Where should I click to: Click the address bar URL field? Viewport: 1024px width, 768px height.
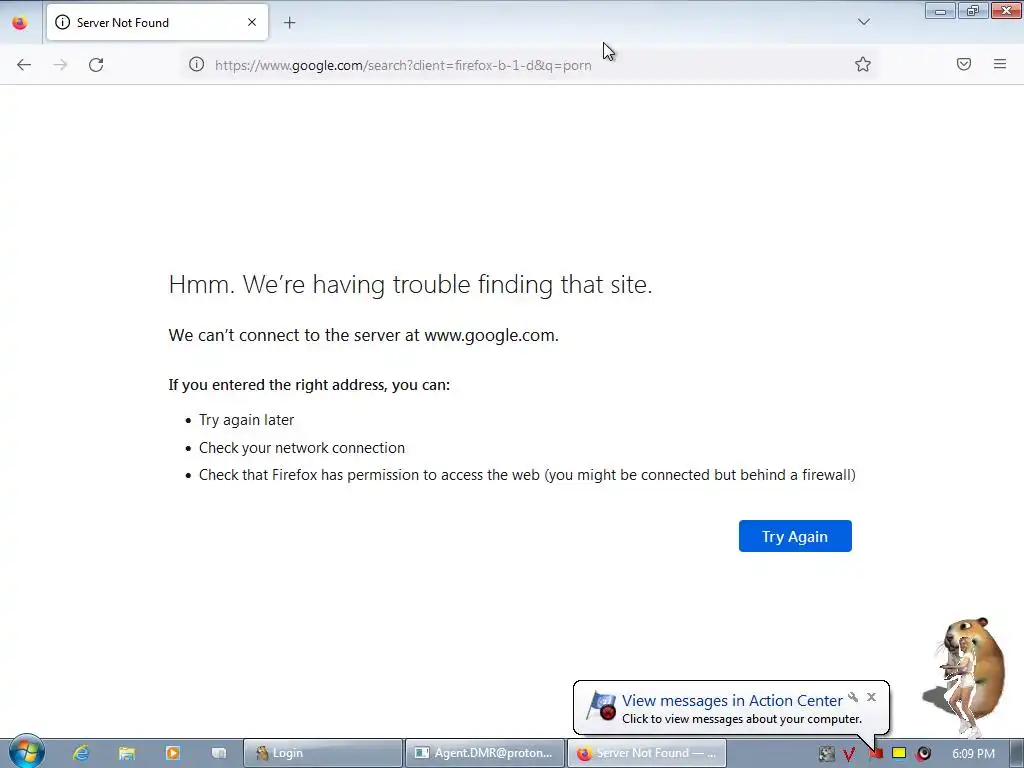(x=529, y=65)
